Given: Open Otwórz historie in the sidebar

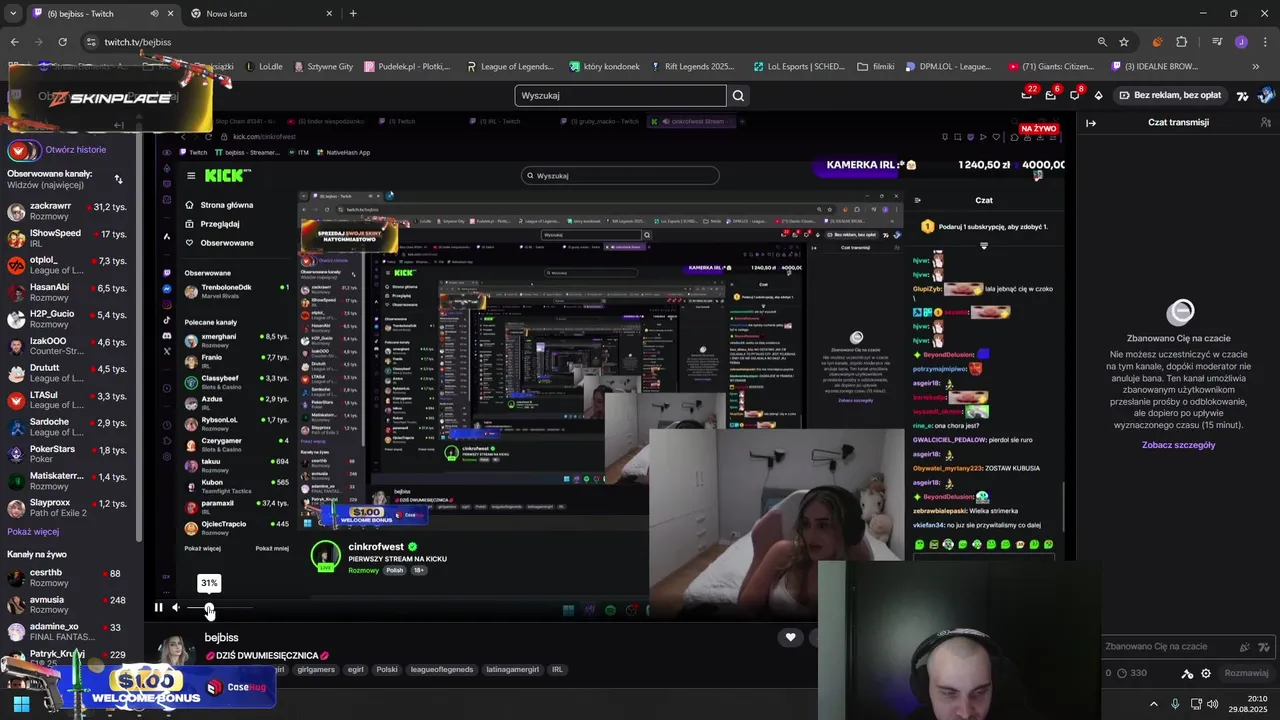Looking at the screenshot, I should coord(75,150).
